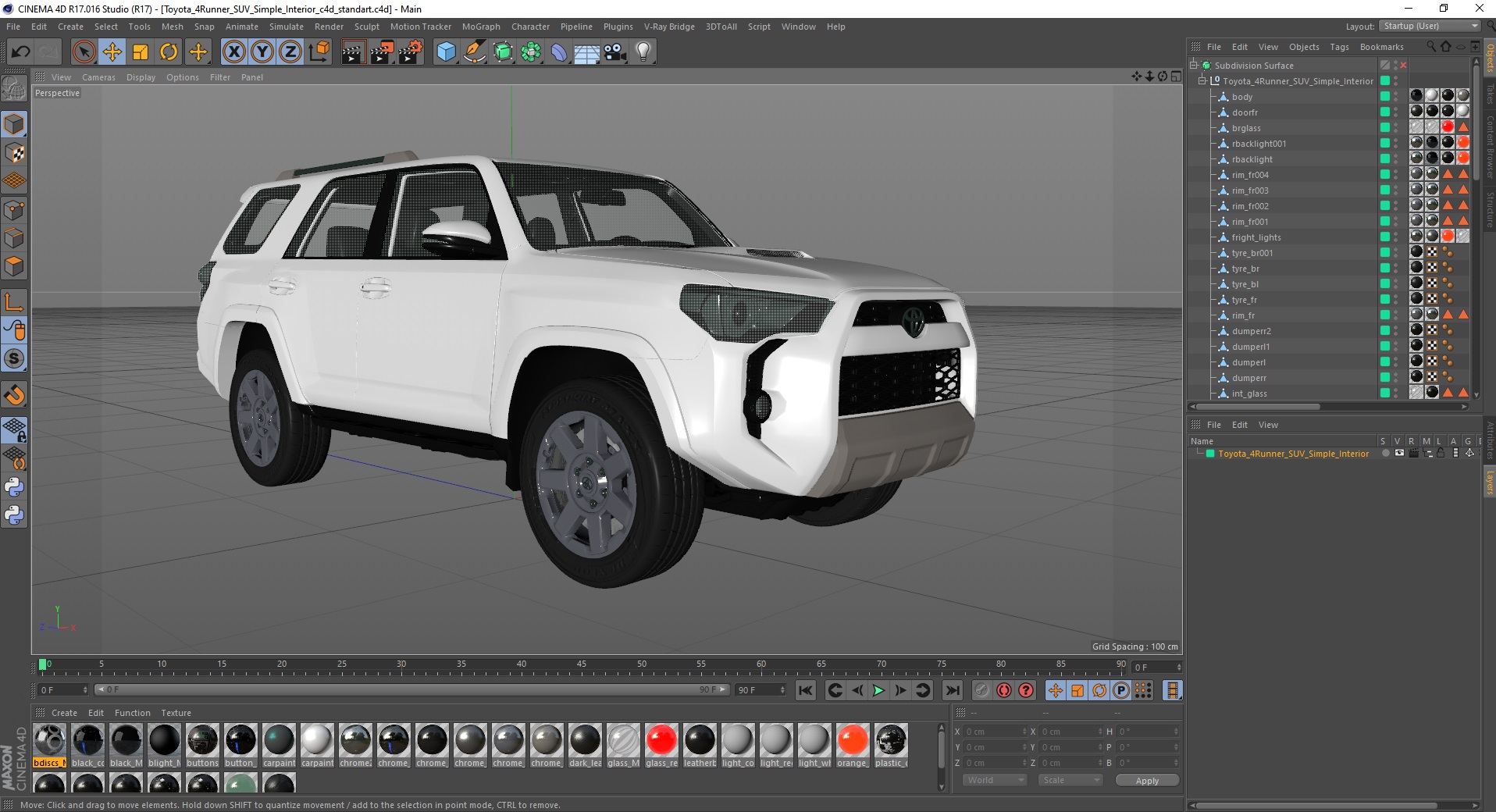The width and height of the screenshot is (1496, 812).
Task: Open material manager Texture menu
Action: [x=176, y=713]
